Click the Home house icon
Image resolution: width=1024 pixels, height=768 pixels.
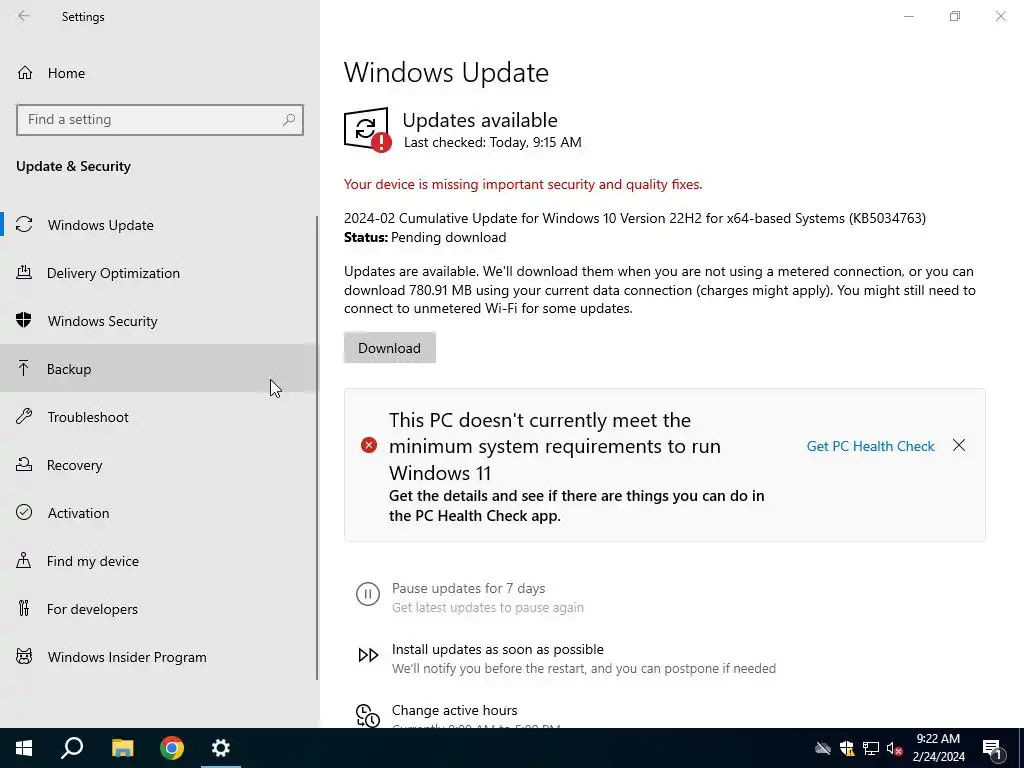(x=25, y=73)
